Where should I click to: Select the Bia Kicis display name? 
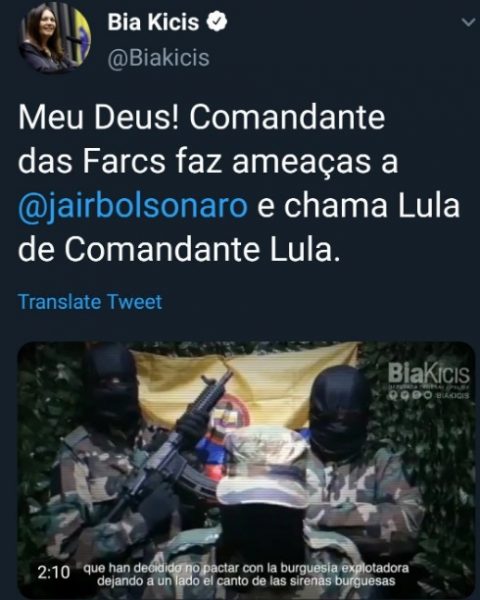click(153, 22)
